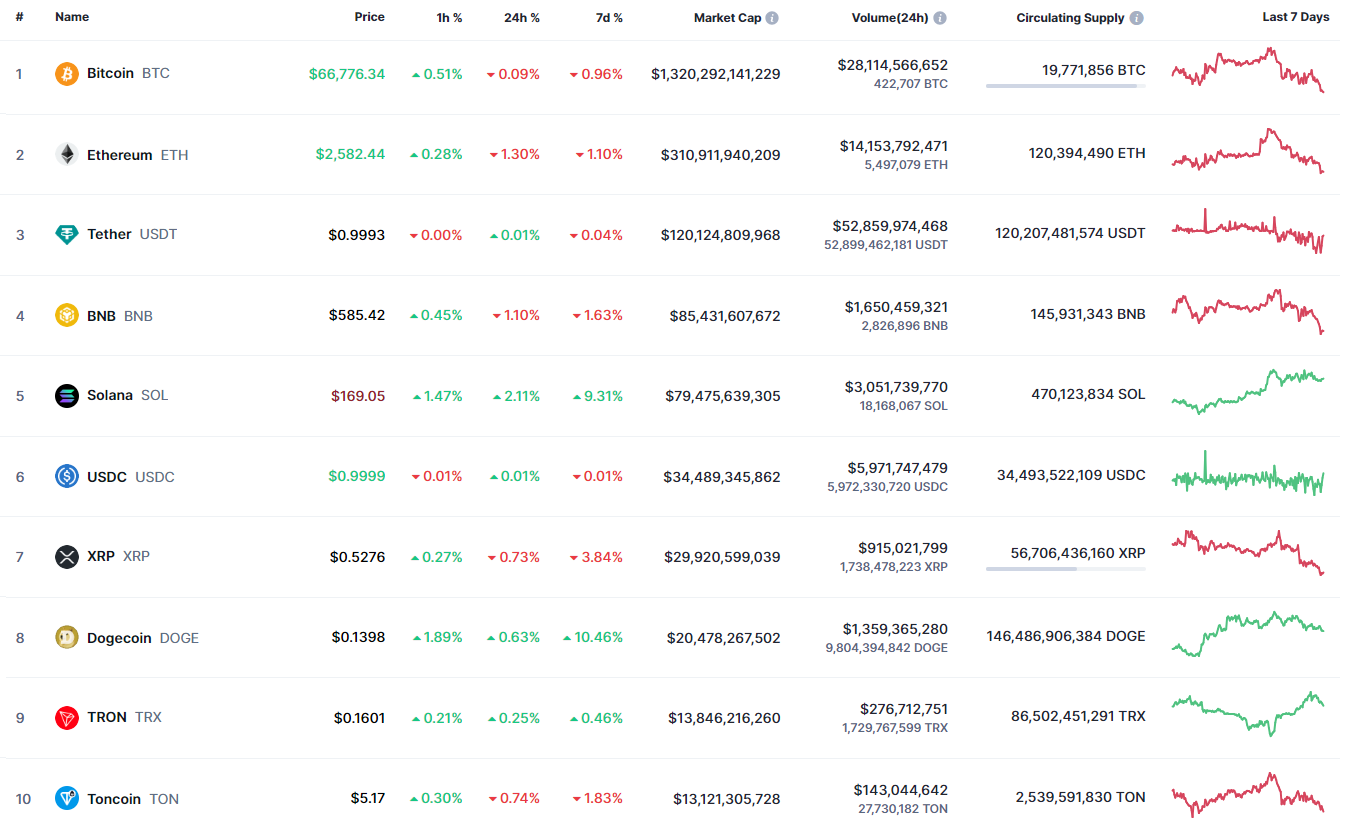Sort by the 24h % column header

click(x=522, y=18)
